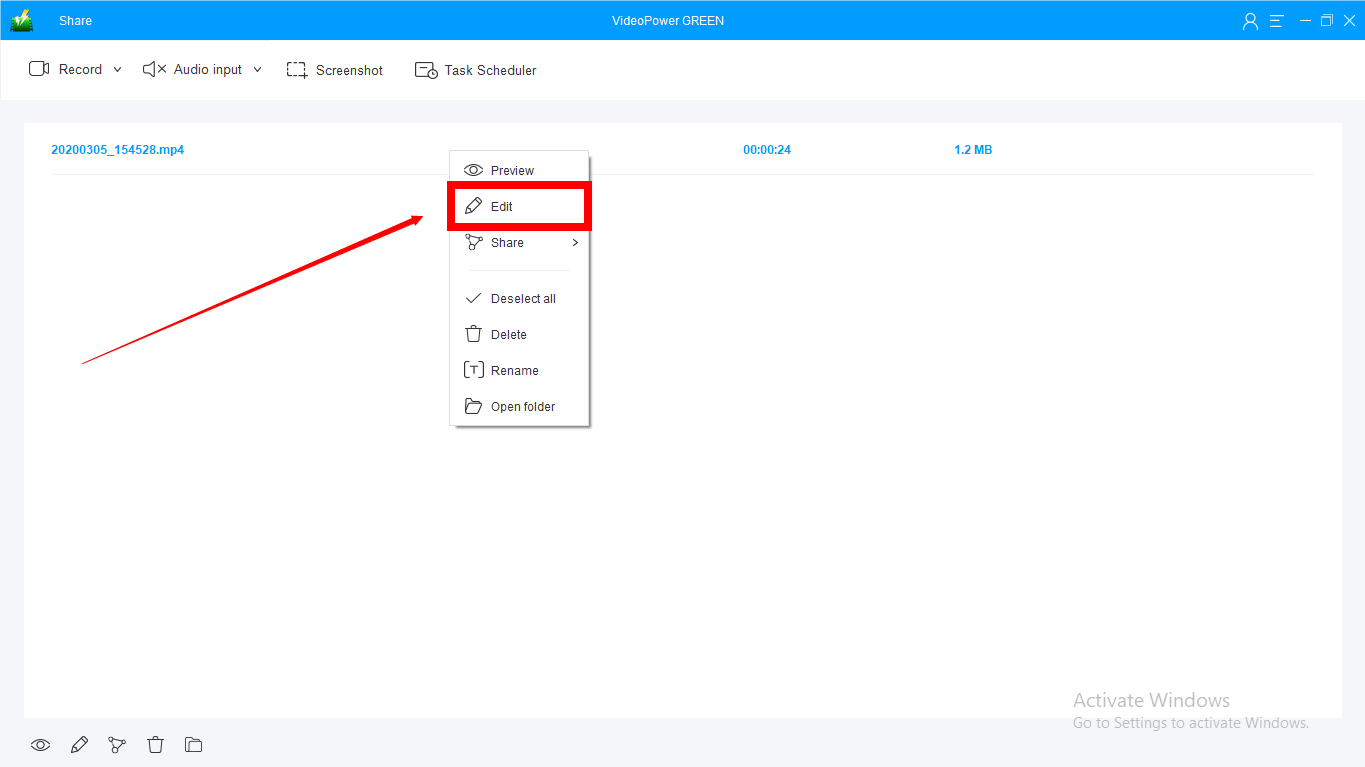This screenshot has width=1365, height=767.
Task: Click Deselect all in the context menu
Action: (x=522, y=299)
